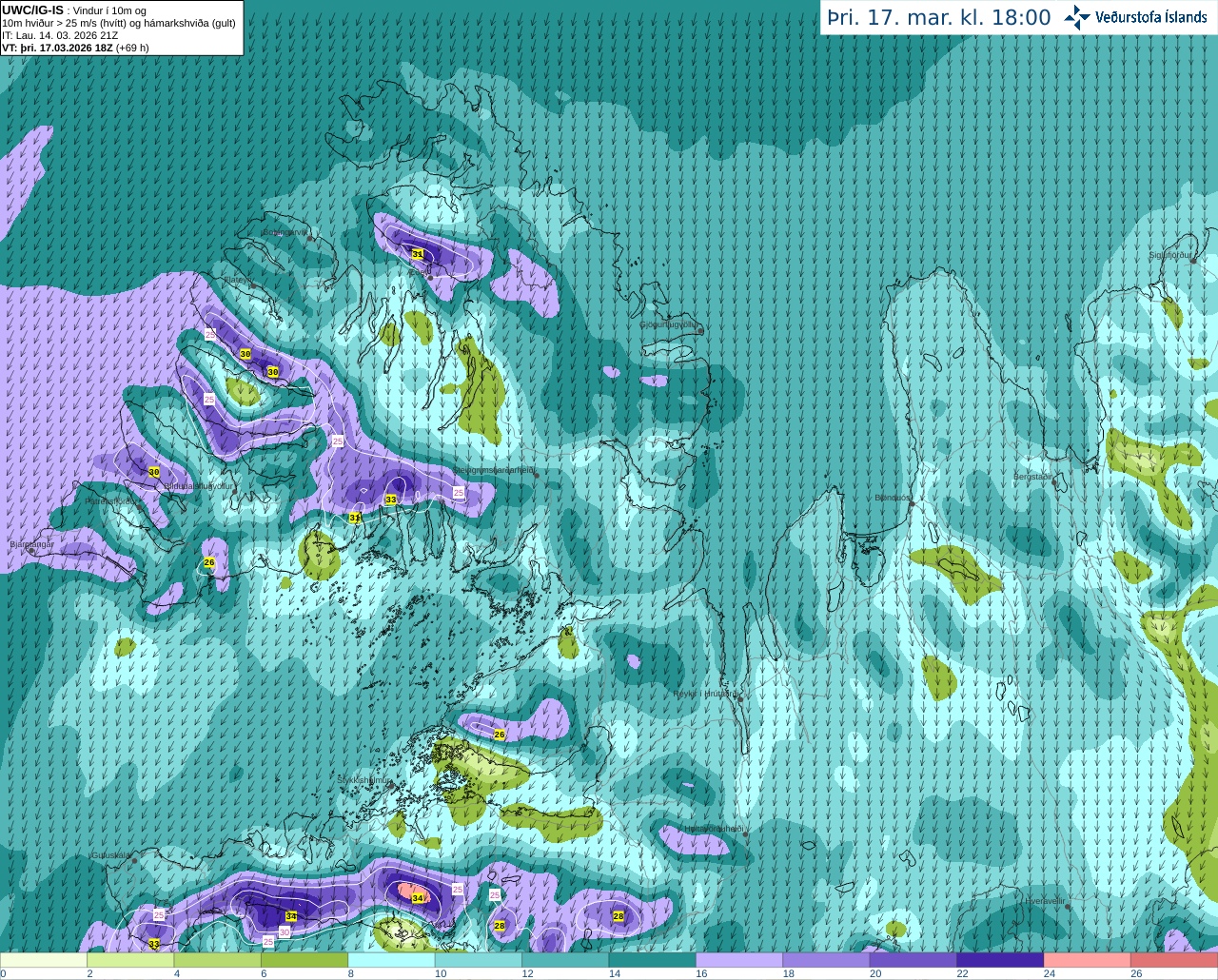Click the Gjögurflugvöllur station label
Viewport: 1218px width, 980px height.
pos(668,324)
